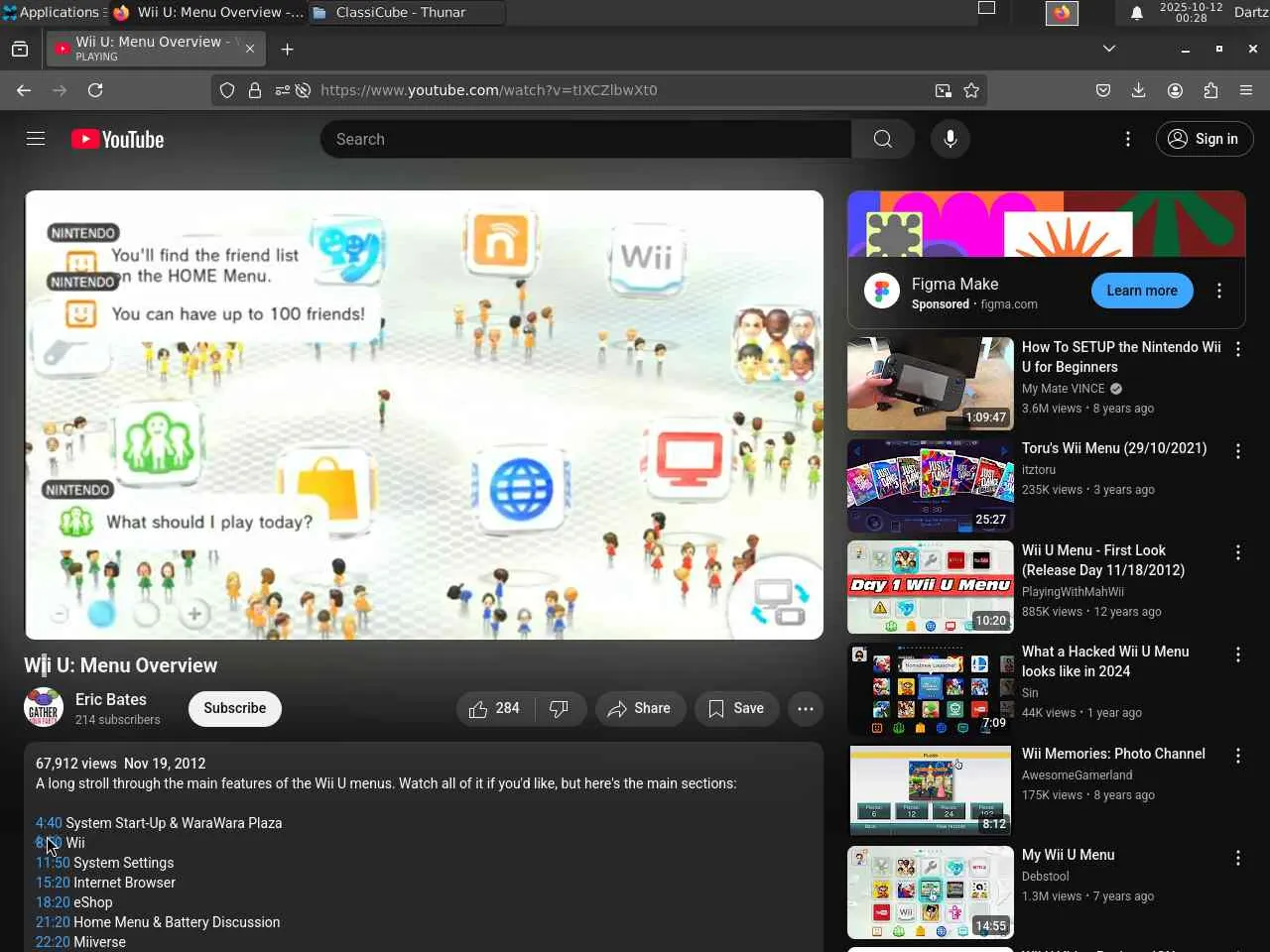Open Firefox extensions puzzle icon
This screenshot has width=1270, height=952.
point(1210,90)
